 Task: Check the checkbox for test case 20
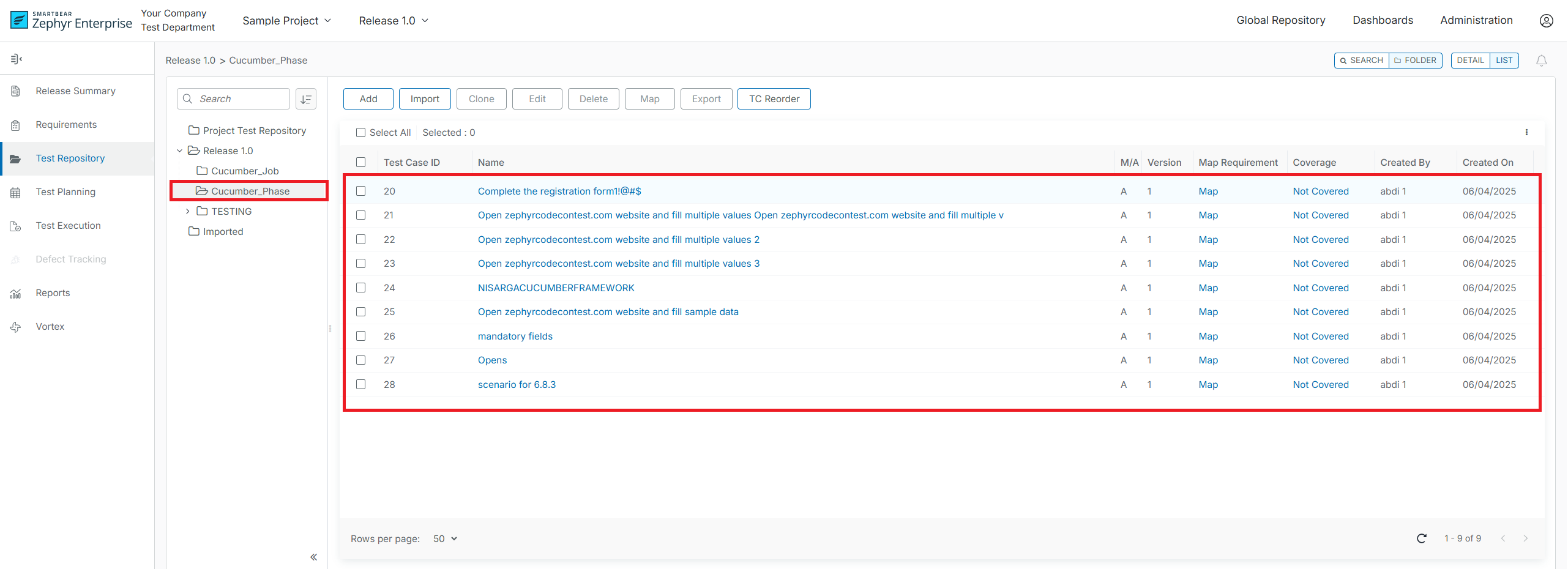pyautogui.click(x=360, y=191)
